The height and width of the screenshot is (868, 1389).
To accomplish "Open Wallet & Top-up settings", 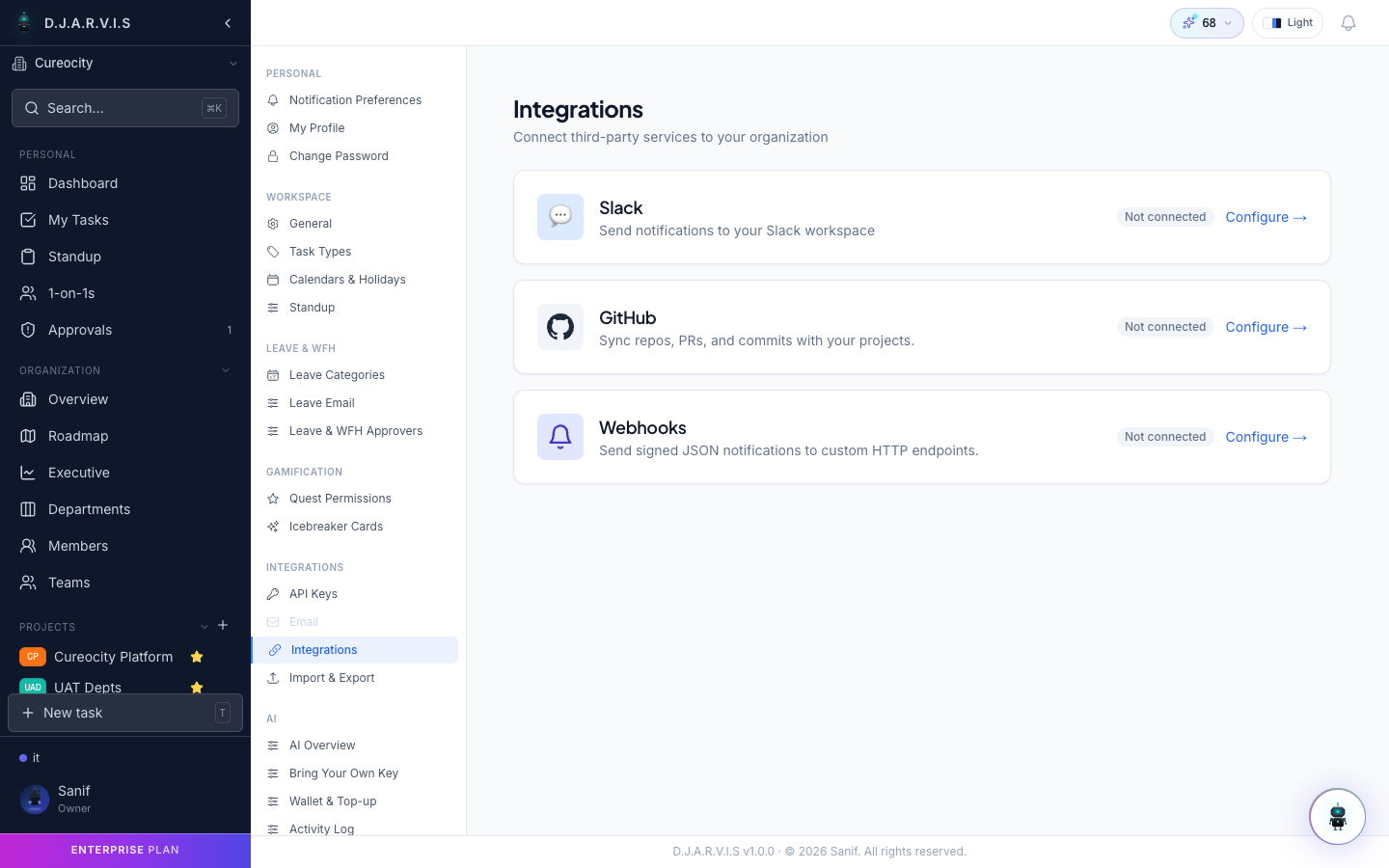I will (x=355, y=801).
